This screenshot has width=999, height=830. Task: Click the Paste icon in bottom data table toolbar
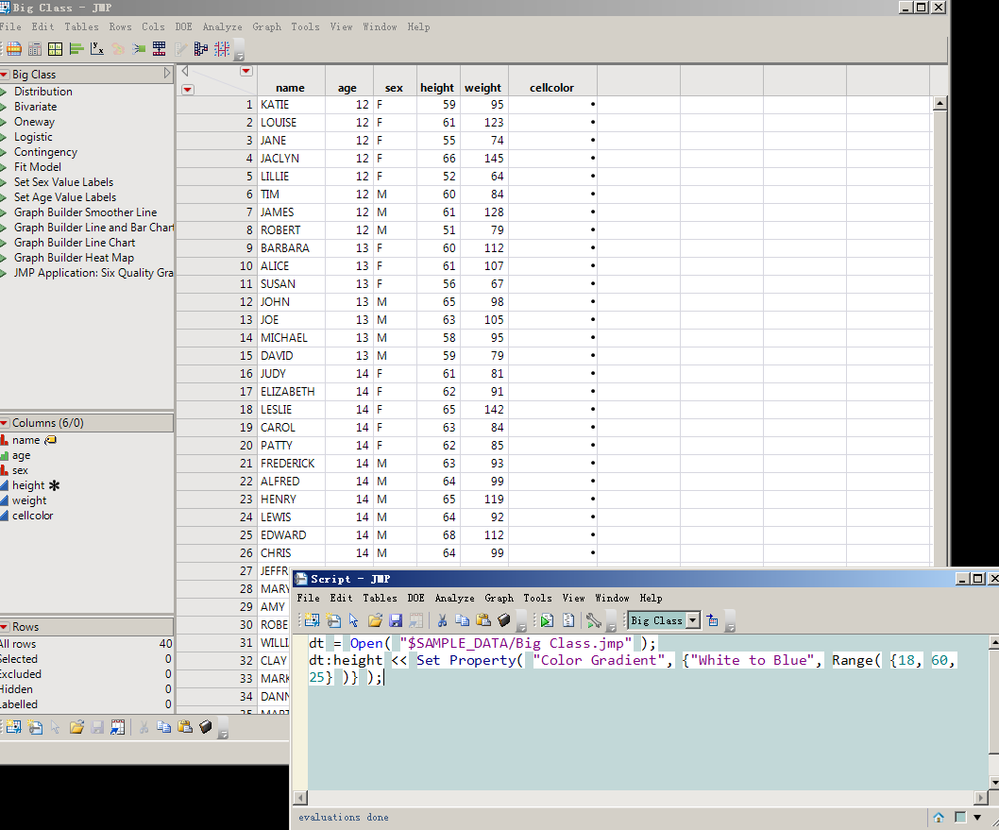click(x=185, y=728)
